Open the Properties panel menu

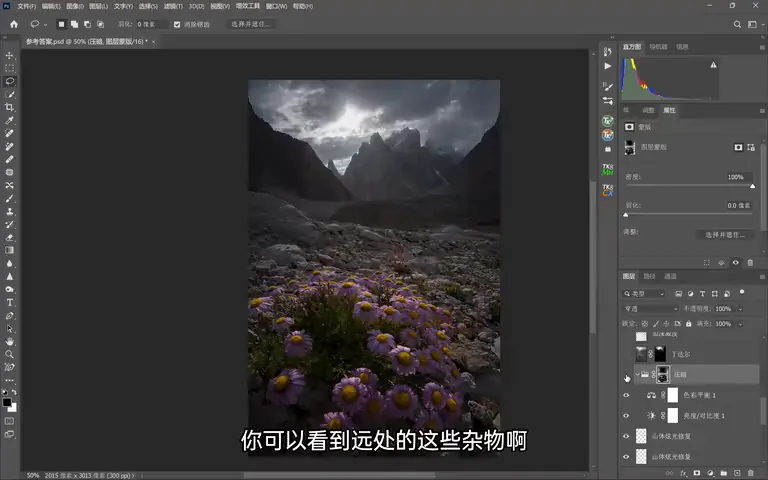[x=762, y=111]
